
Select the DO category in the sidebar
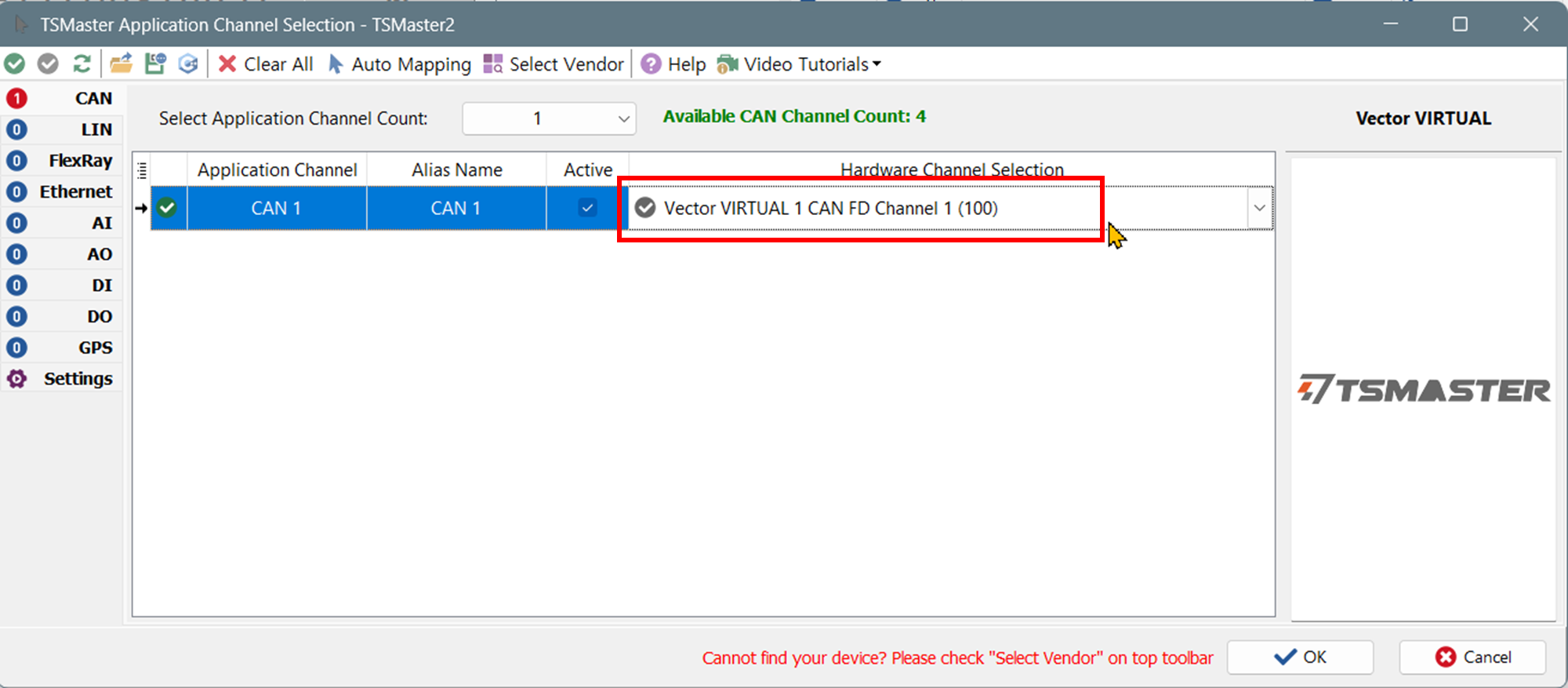[x=62, y=316]
